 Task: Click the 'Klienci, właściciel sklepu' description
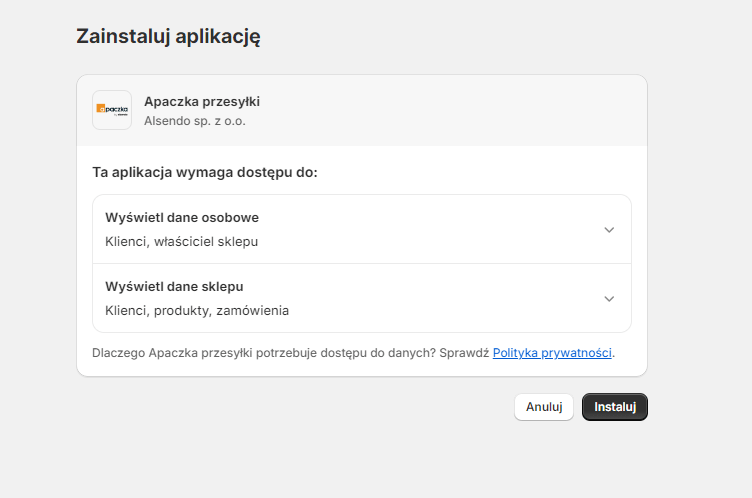(x=182, y=241)
